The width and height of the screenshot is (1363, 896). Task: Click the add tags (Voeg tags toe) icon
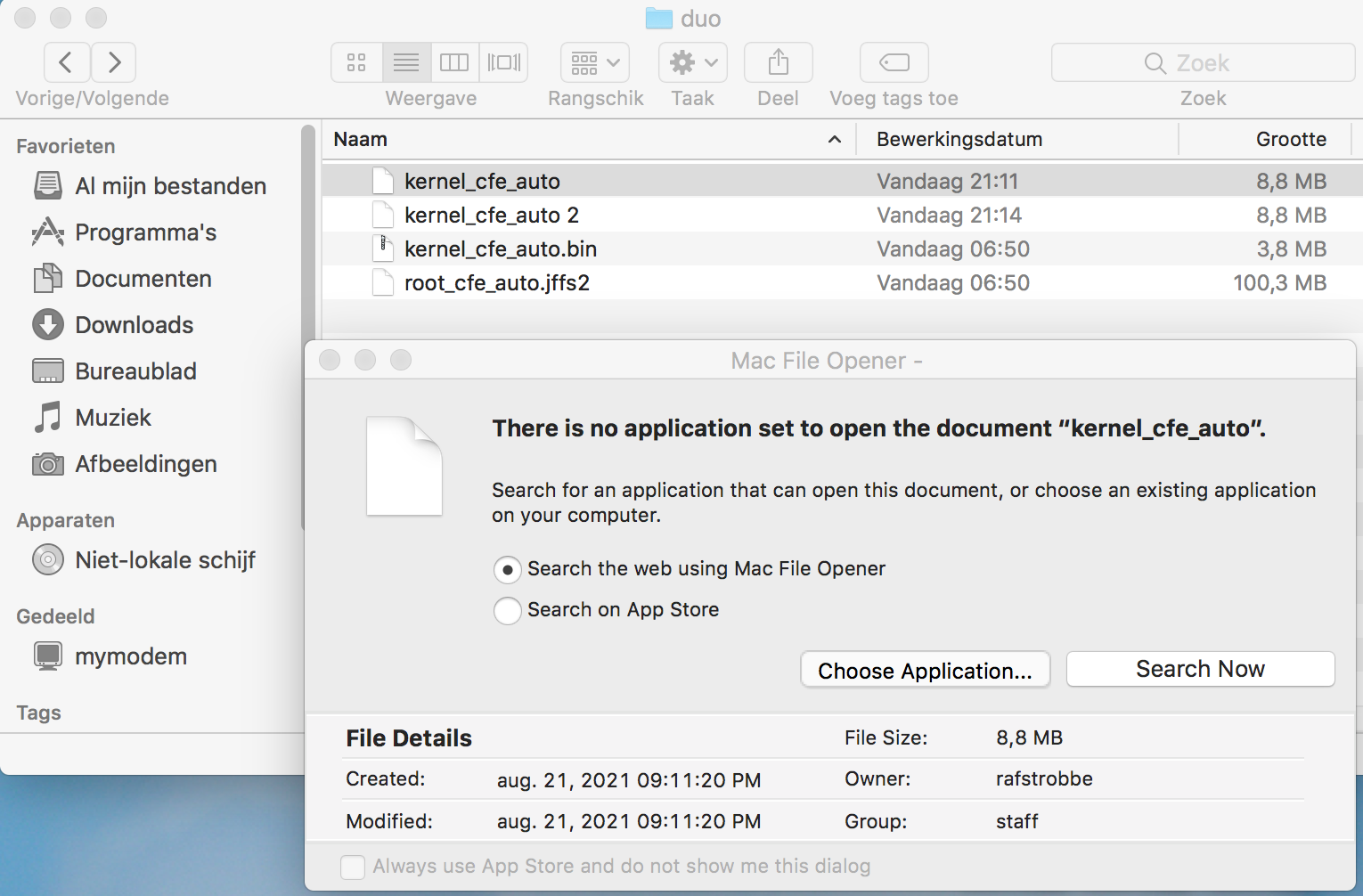click(x=894, y=62)
